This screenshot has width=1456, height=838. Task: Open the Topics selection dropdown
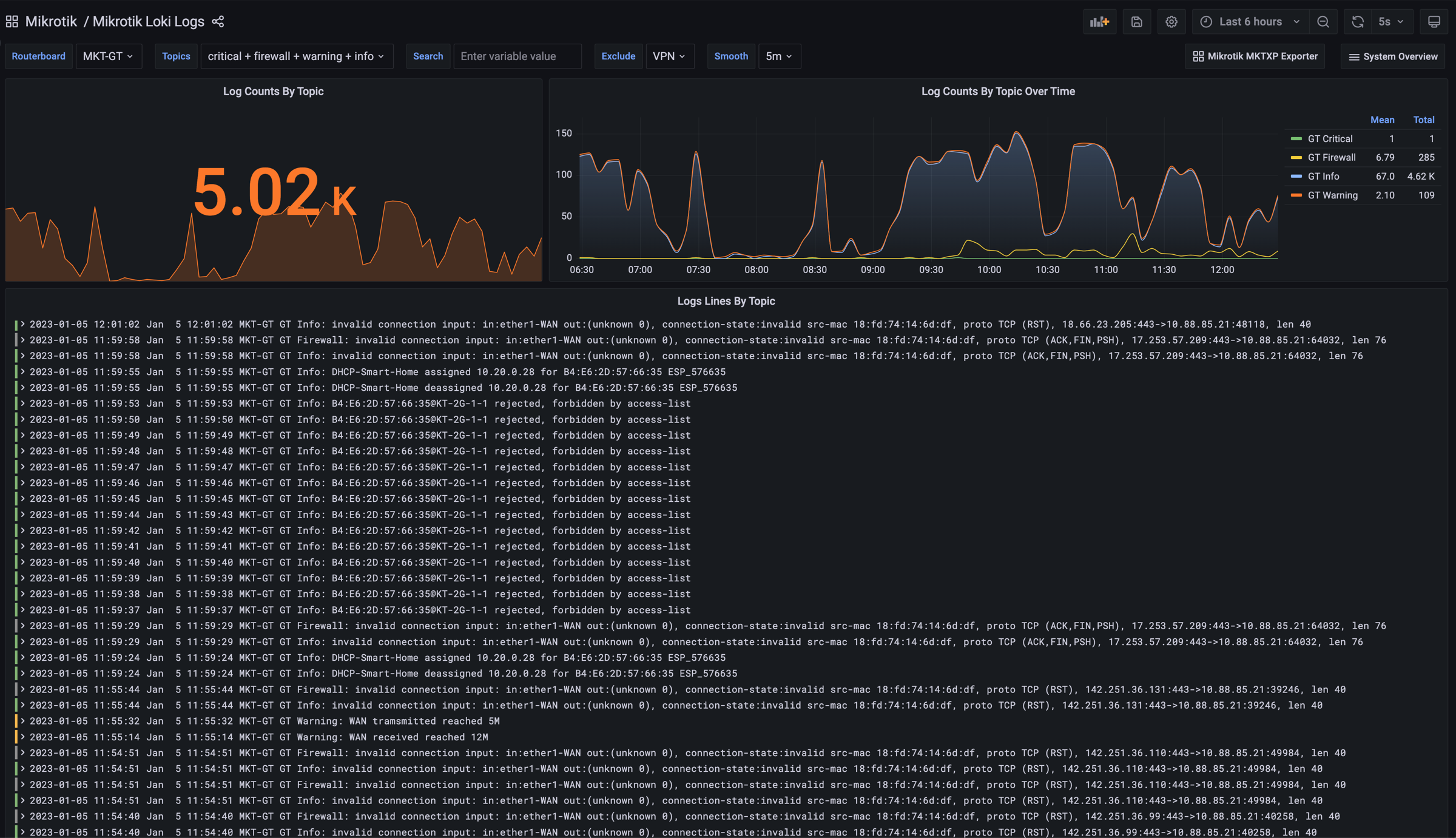pyautogui.click(x=297, y=56)
